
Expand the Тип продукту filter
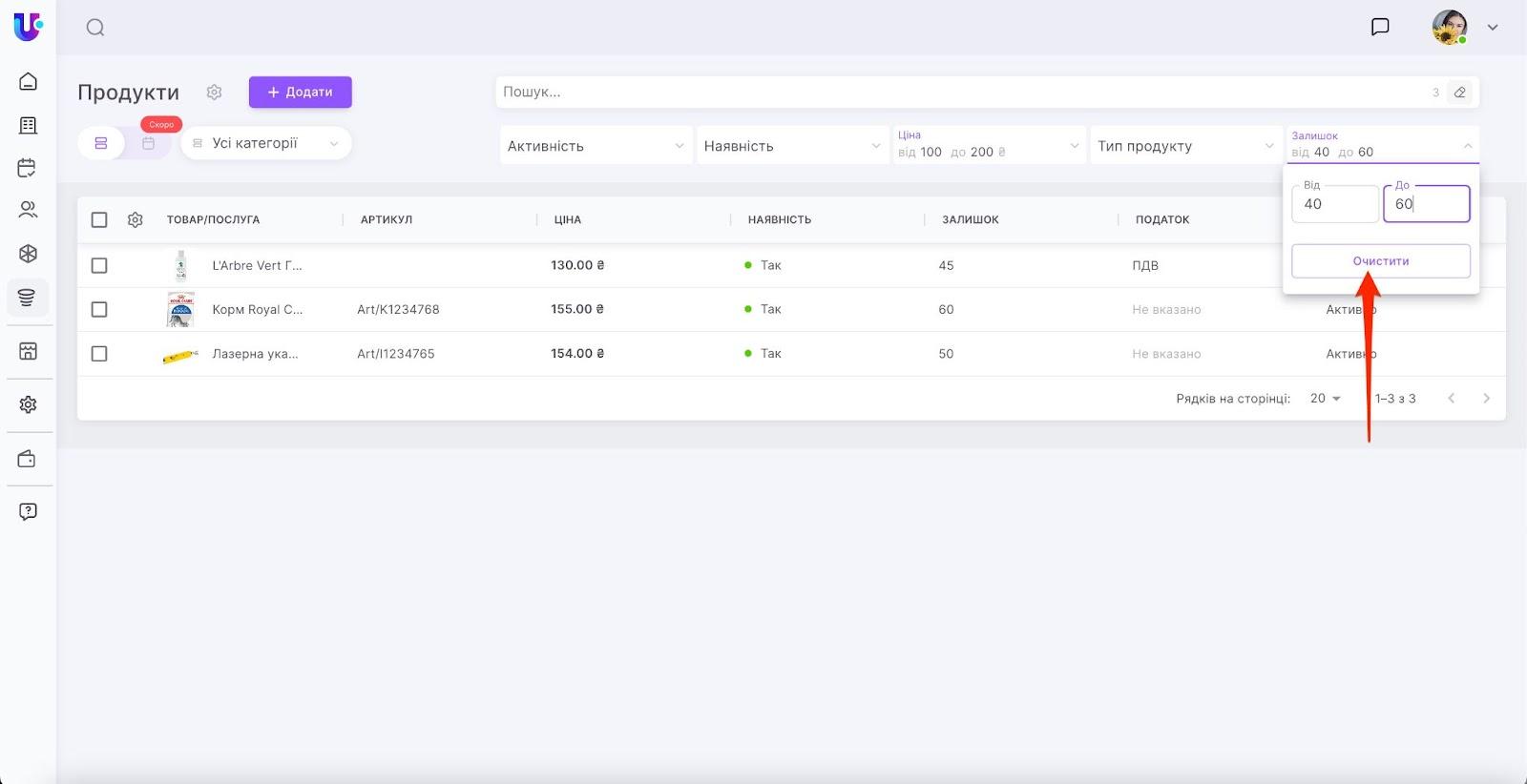1184,146
